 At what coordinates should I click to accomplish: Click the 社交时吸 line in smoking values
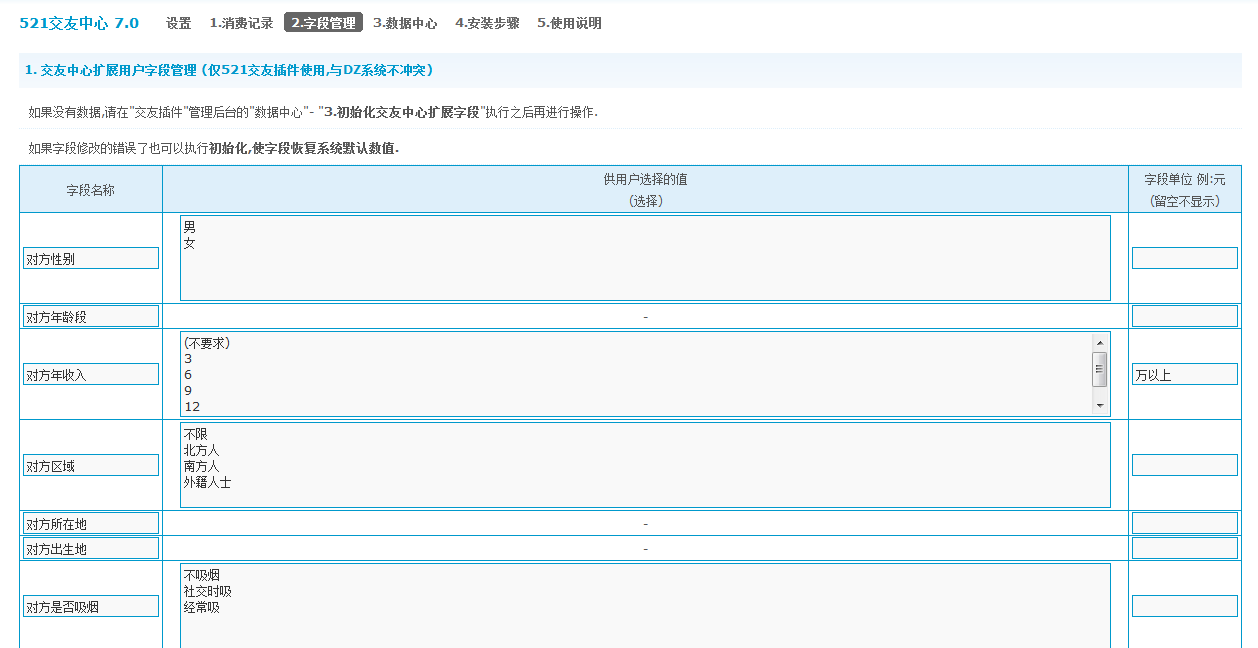coord(208,591)
